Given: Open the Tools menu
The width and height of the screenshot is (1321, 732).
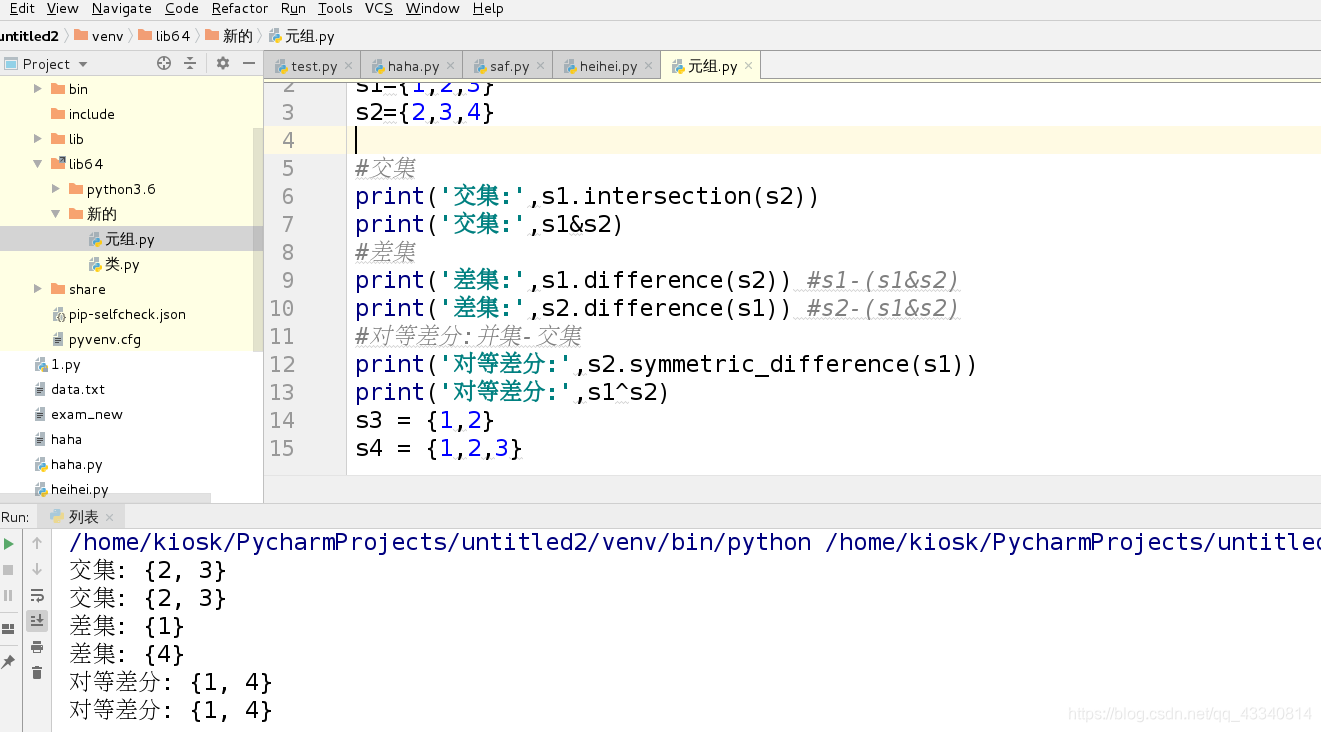Looking at the screenshot, I should click(x=335, y=8).
